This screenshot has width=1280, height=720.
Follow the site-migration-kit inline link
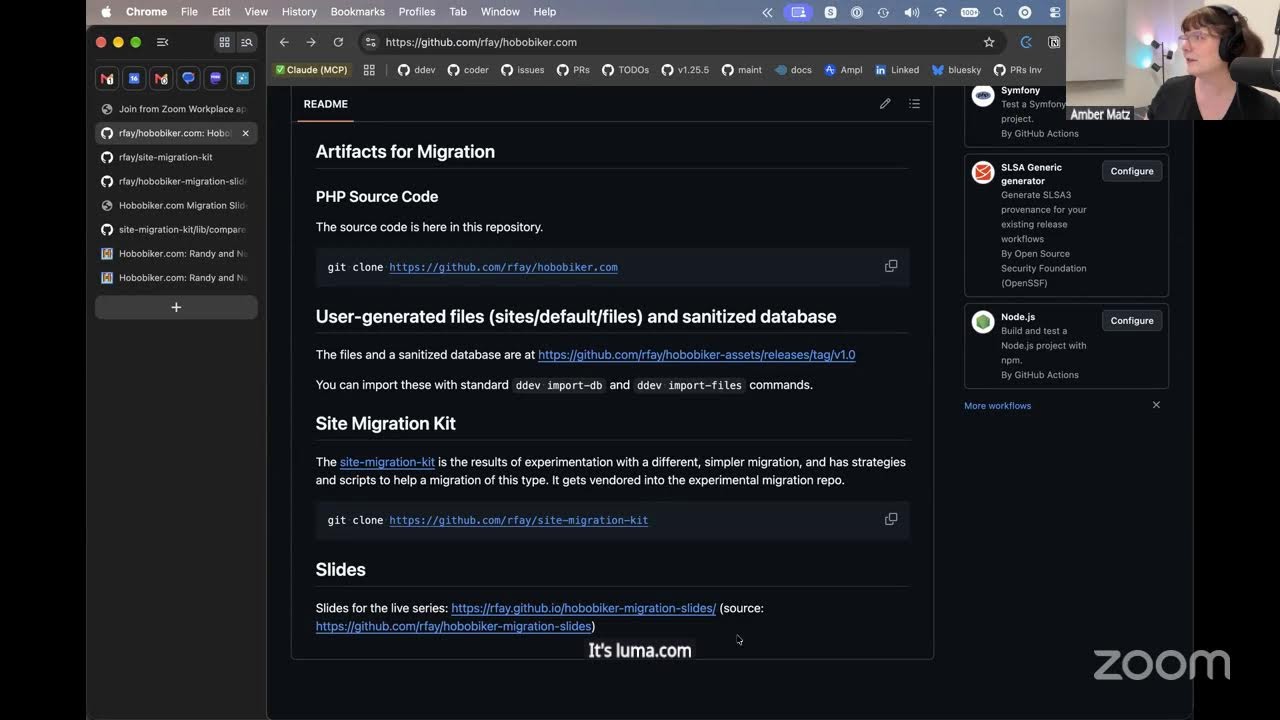coord(387,462)
